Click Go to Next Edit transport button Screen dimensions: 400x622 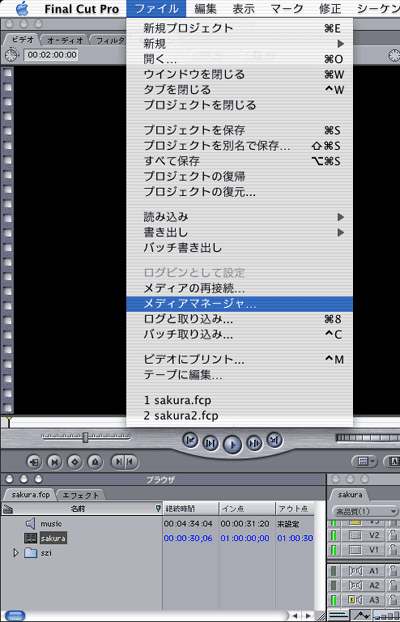click(275, 440)
